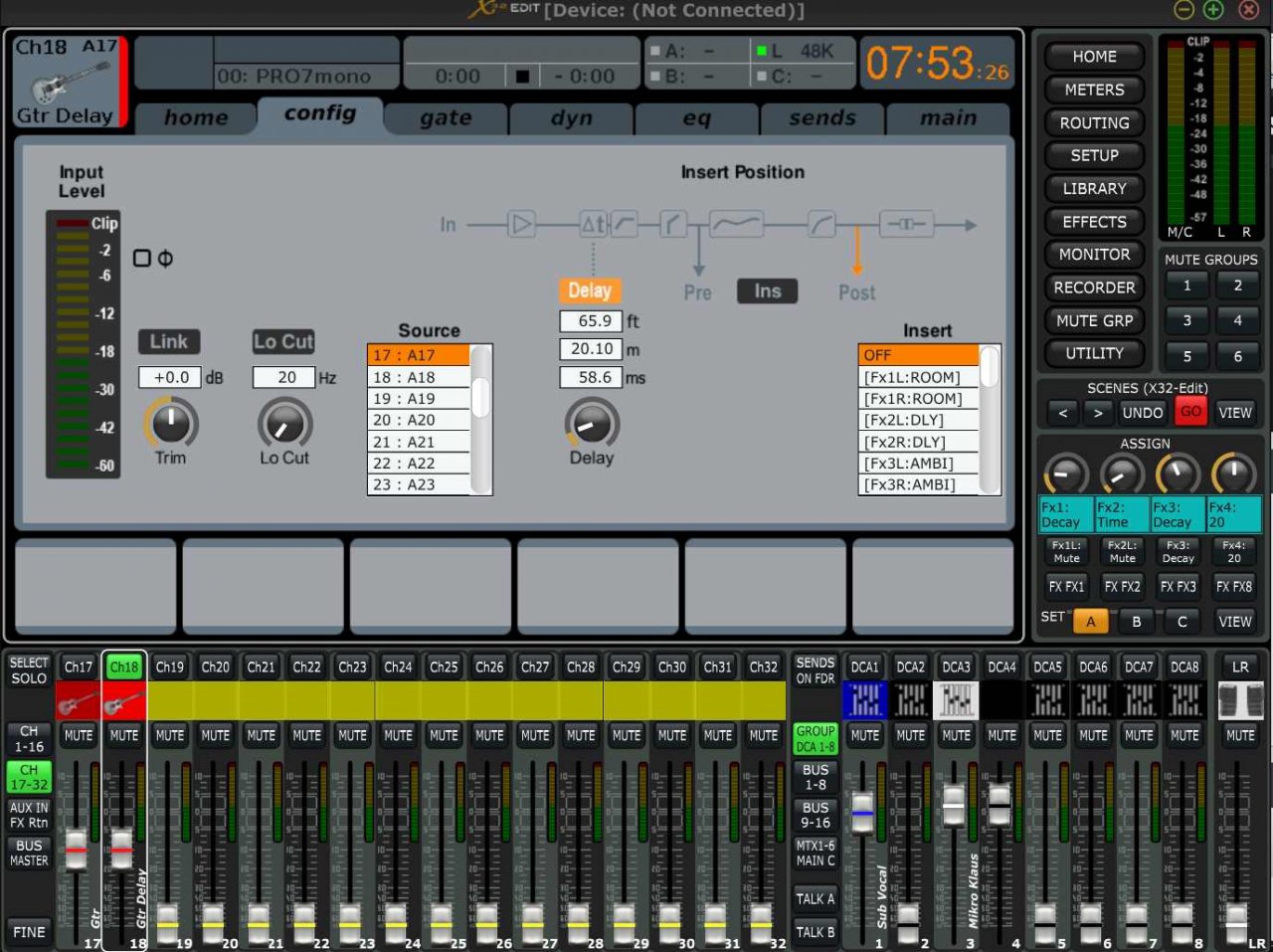Click the DCA2 fader bank icon

coord(911,701)
